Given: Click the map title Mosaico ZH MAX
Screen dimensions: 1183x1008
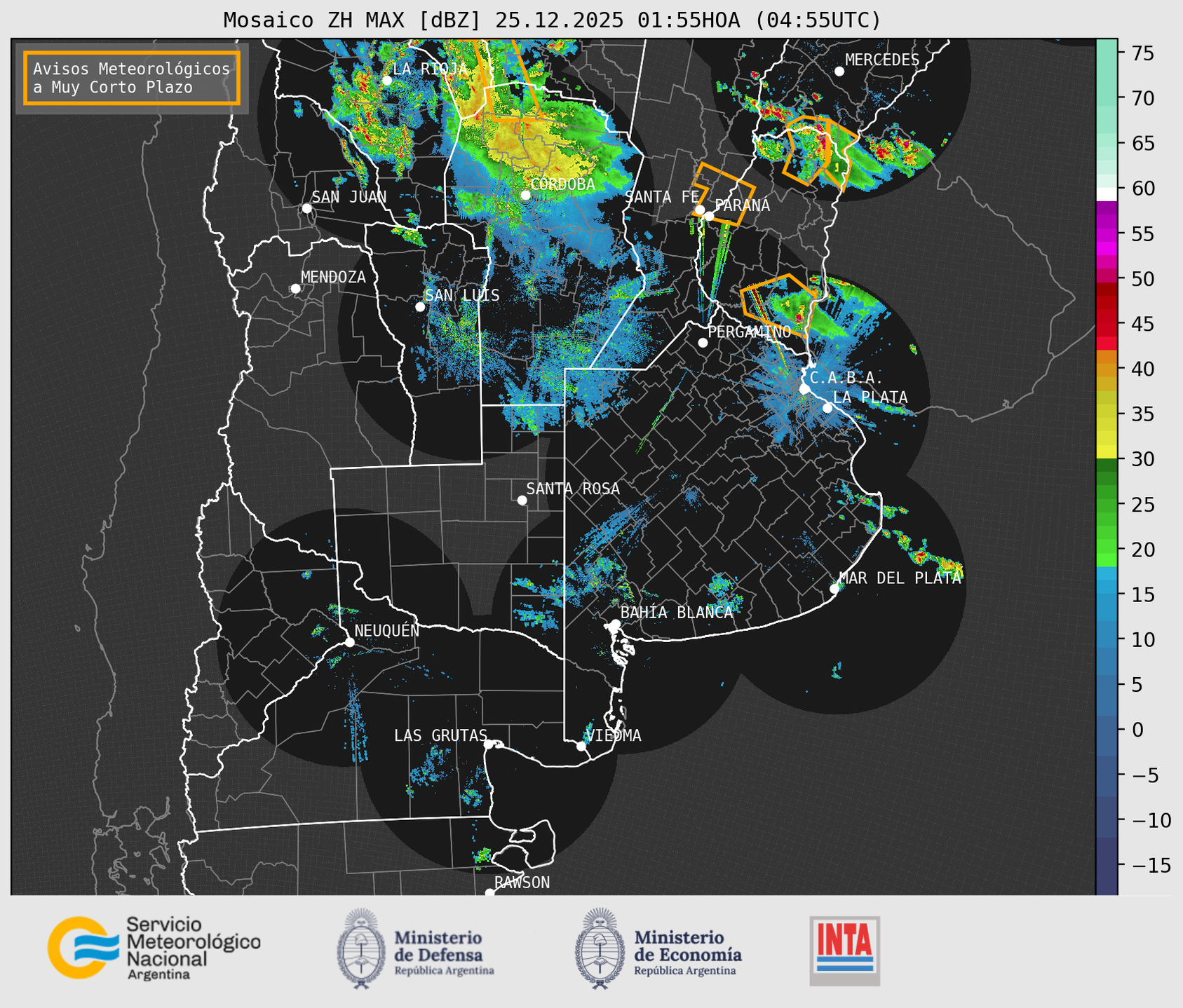Looking at the screenshot, I should pos(552,20).
